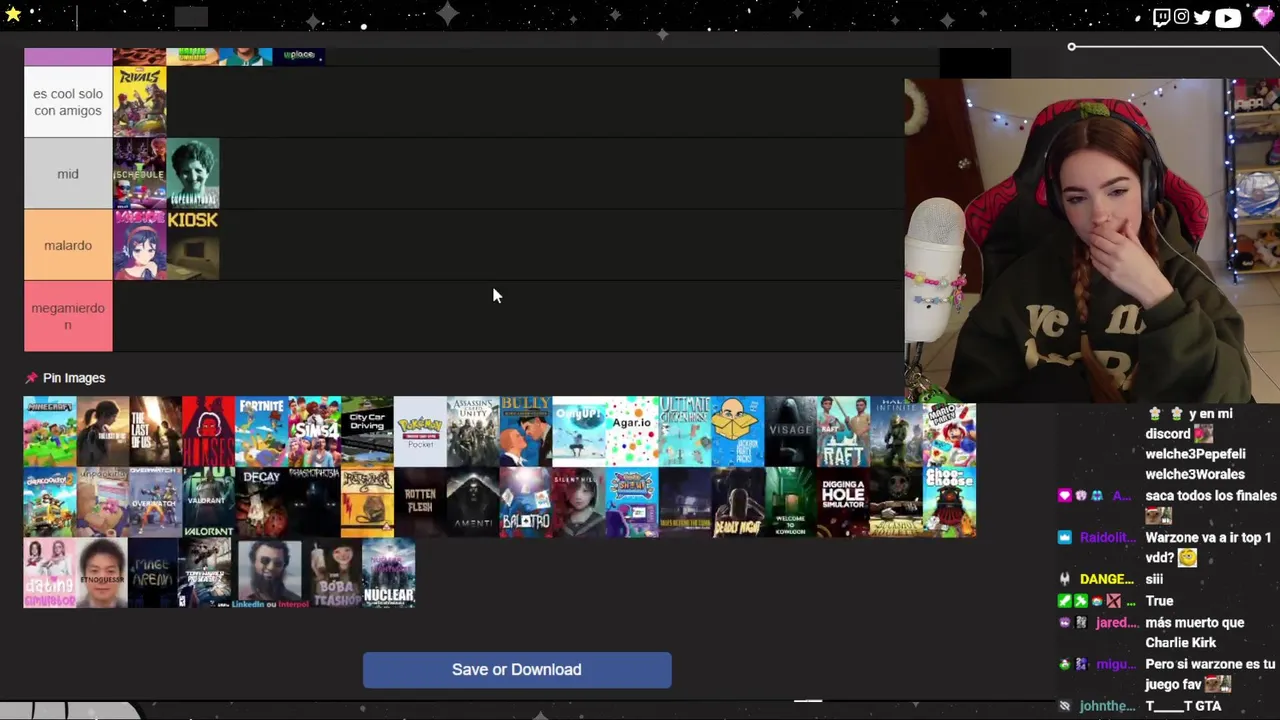Click the Tony Hawk's Pro Skater cover
This screenshot has height=720, width=1280.
205,572
